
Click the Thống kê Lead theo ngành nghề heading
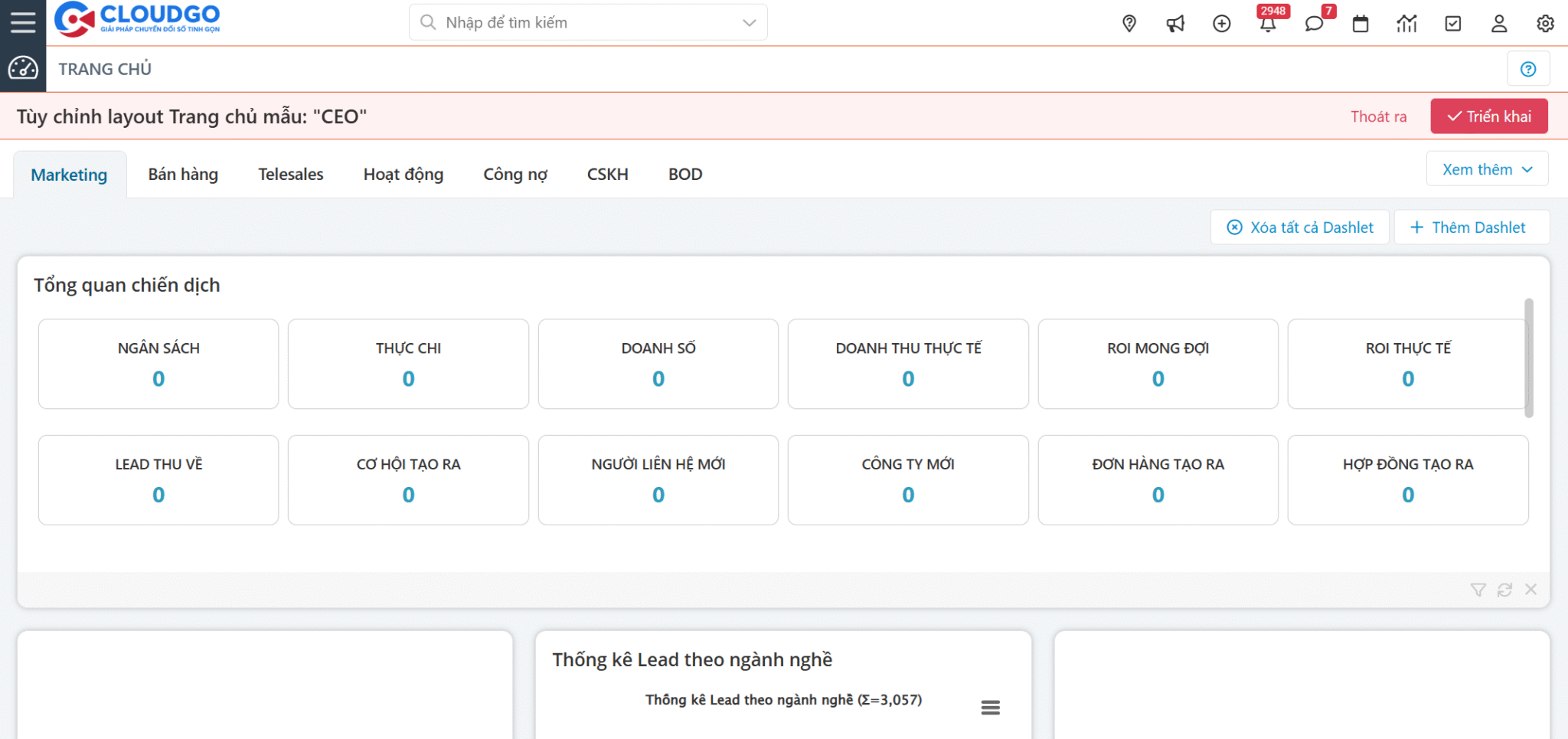point(692,659)
